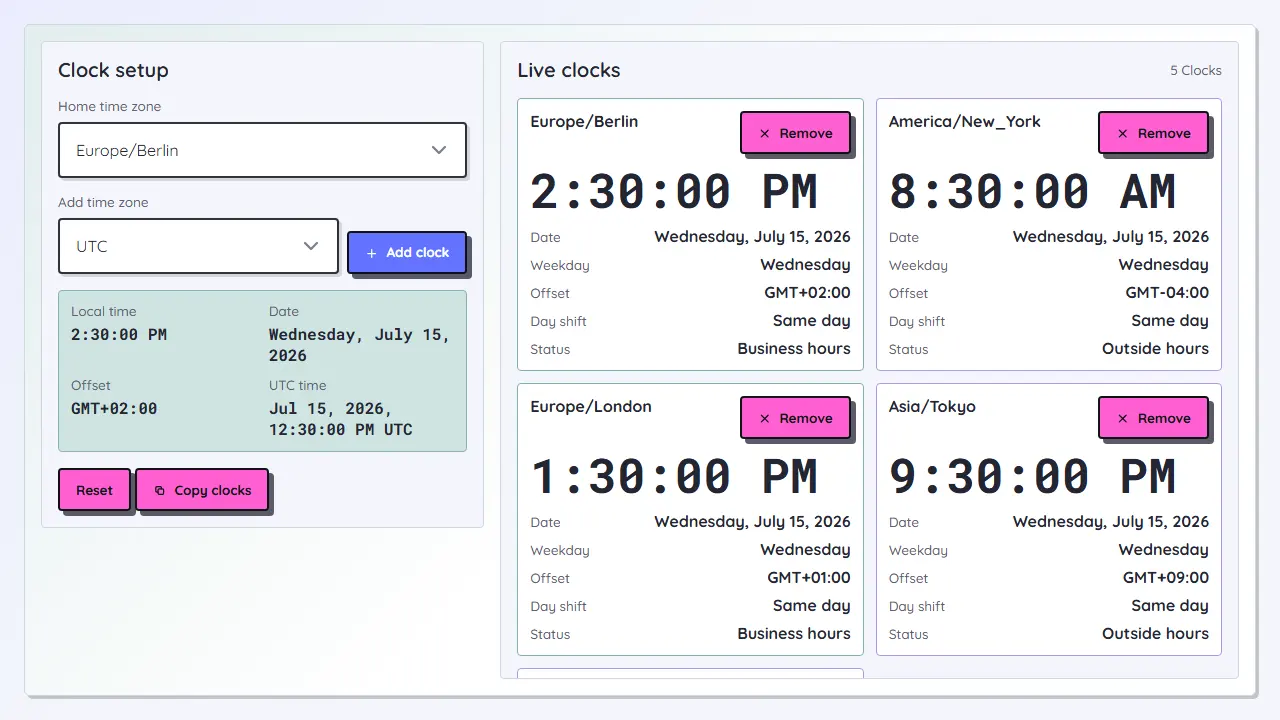Click the Reset button
The width and height of the screenshot is (1280, 720).
94,490
